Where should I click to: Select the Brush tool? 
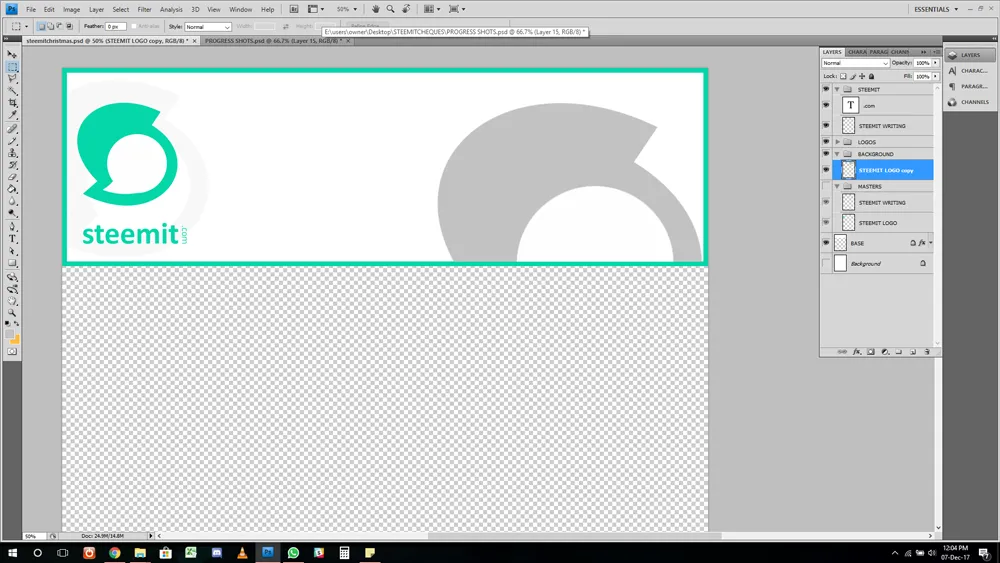coord(12,142)
